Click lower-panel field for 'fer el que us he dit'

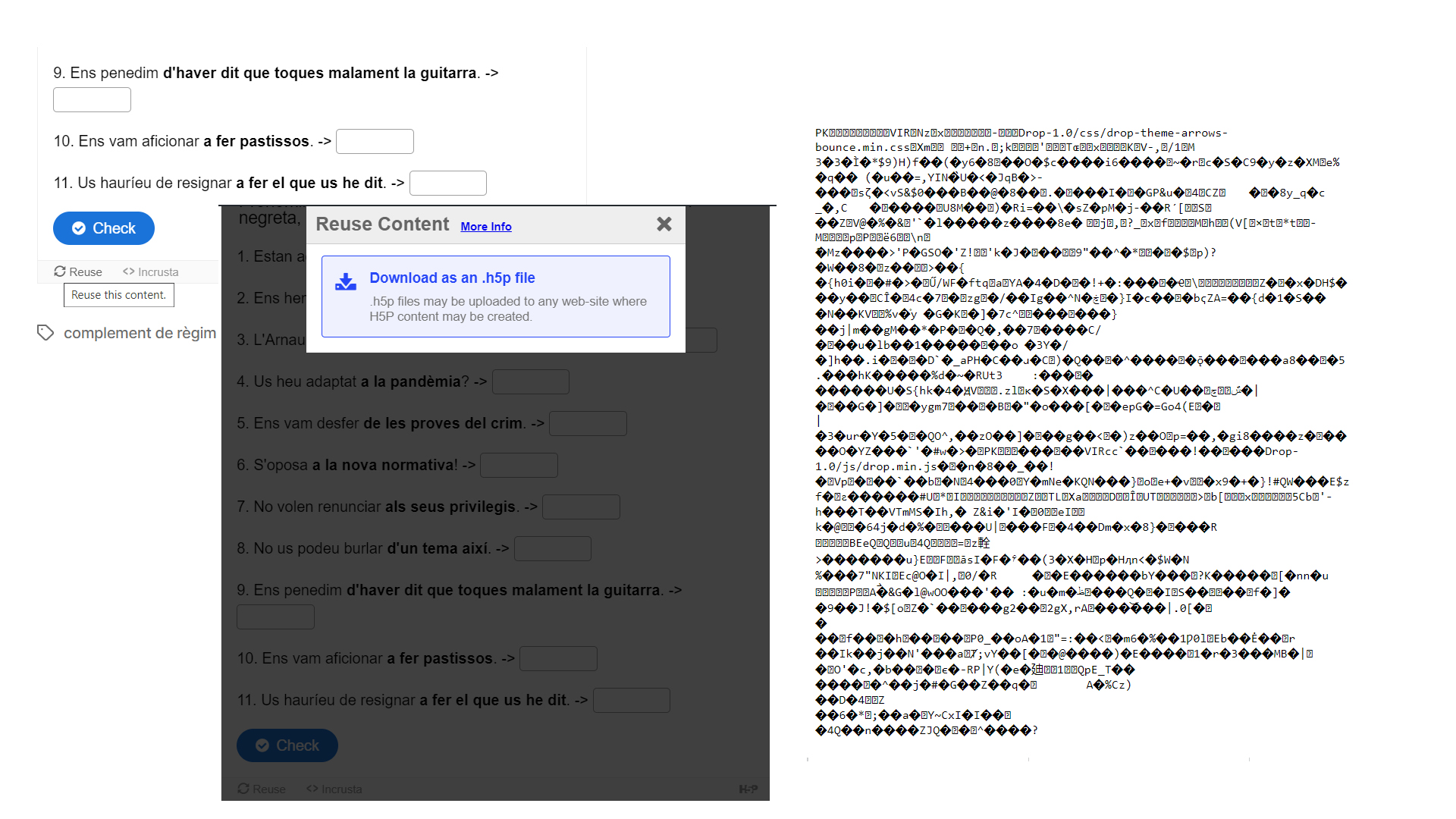(x=632, y=700)
